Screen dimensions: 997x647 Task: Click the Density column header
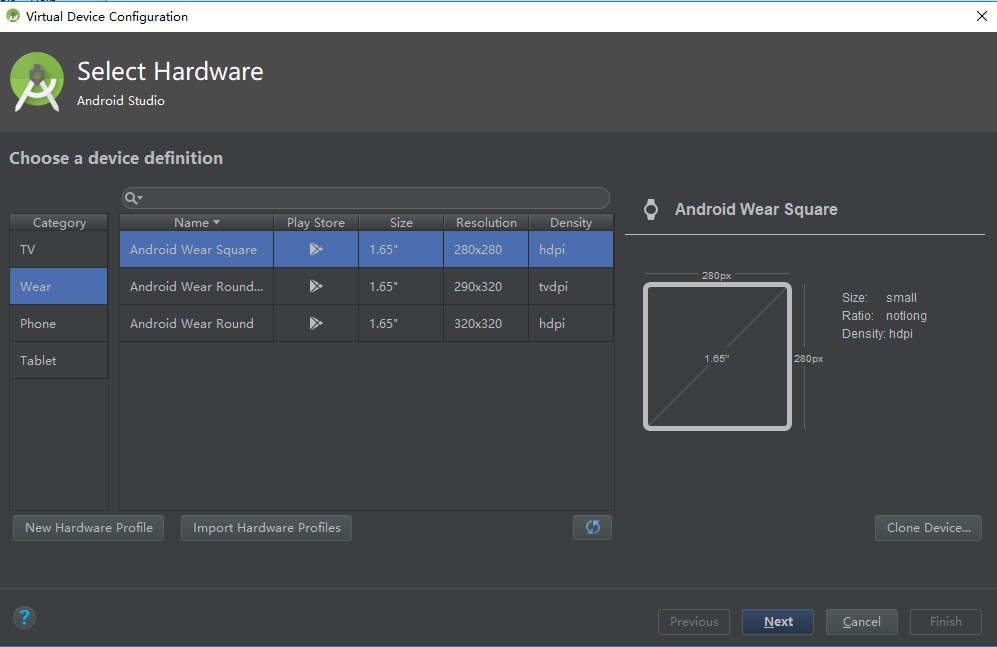point(571,222)
